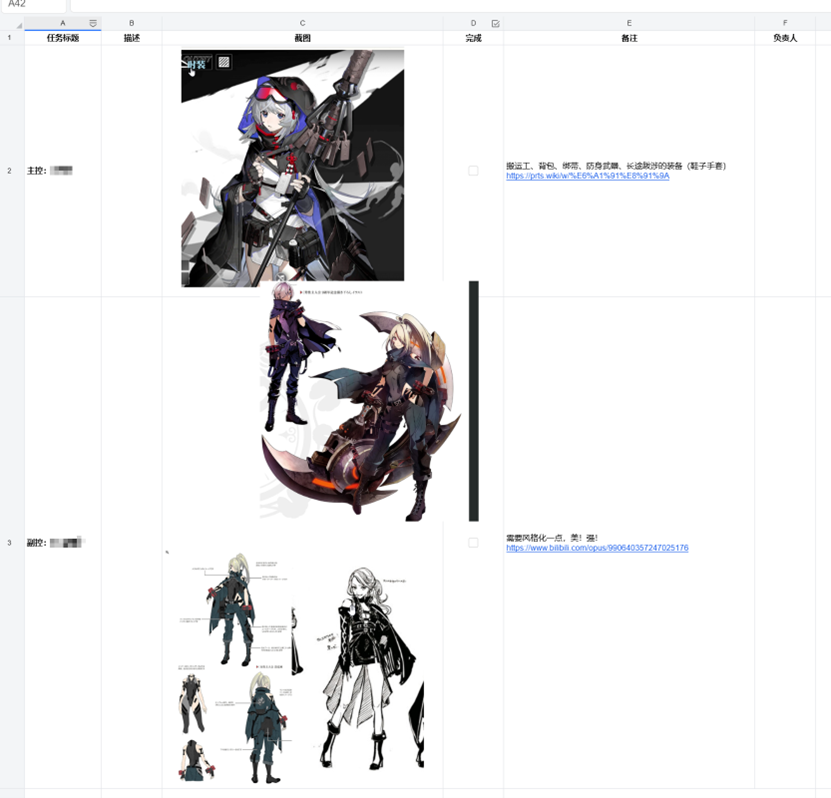
Task: Select column E header
Action: 629,23
